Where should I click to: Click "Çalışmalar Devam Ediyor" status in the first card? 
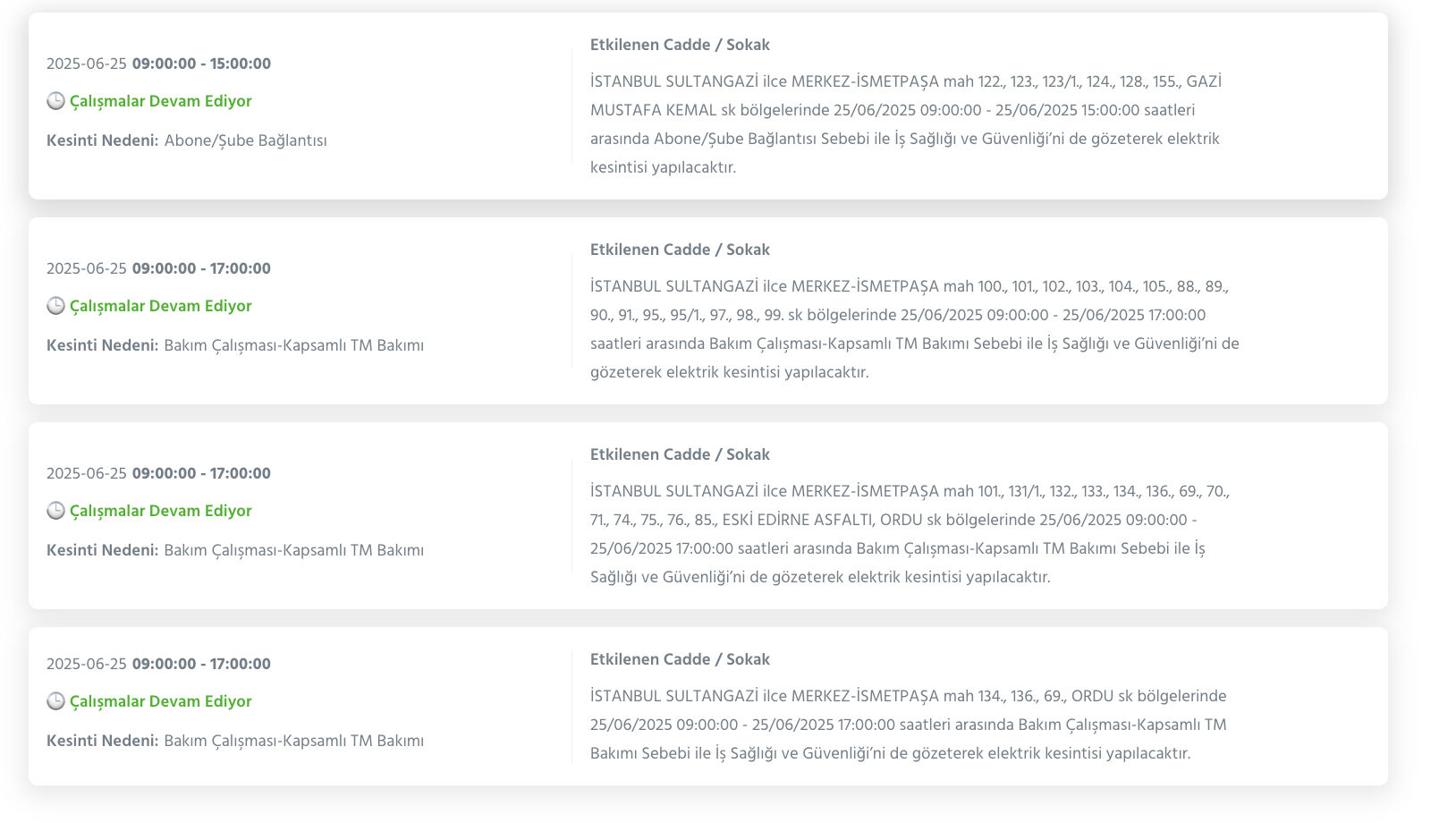pyautogui.click(x=161, y=101)
